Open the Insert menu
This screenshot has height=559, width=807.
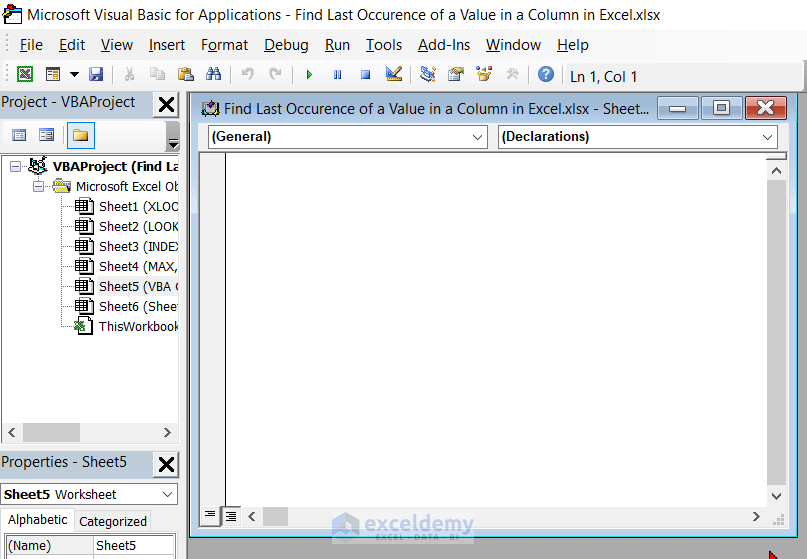(167, 45)
